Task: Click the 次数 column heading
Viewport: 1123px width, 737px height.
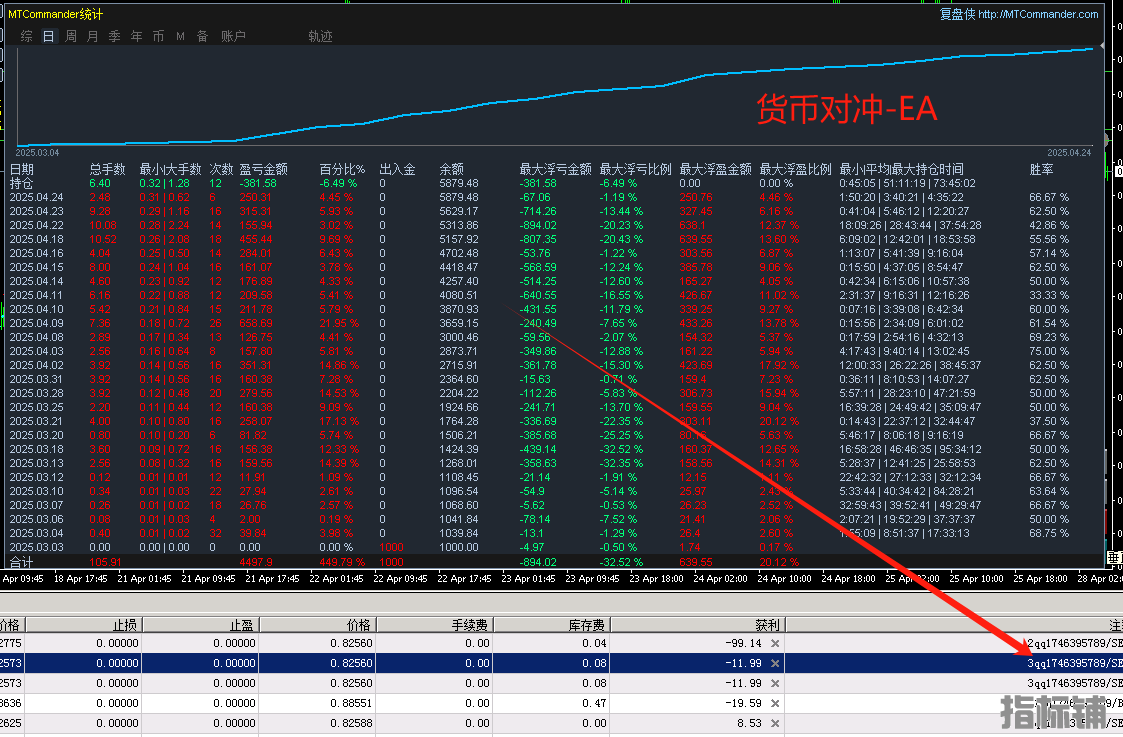Action: pyautogui.click(x=221, y=169)
